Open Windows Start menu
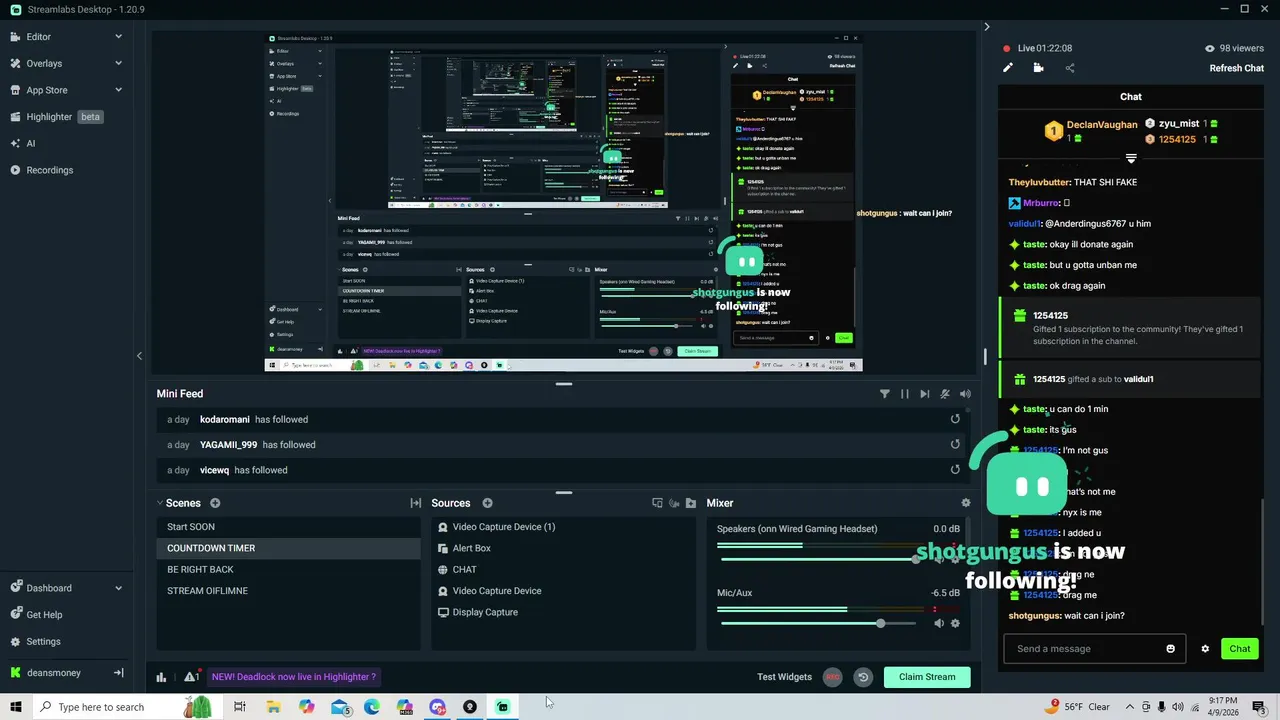The height and width of the screenshot is (720, 1280). (15, 707)
